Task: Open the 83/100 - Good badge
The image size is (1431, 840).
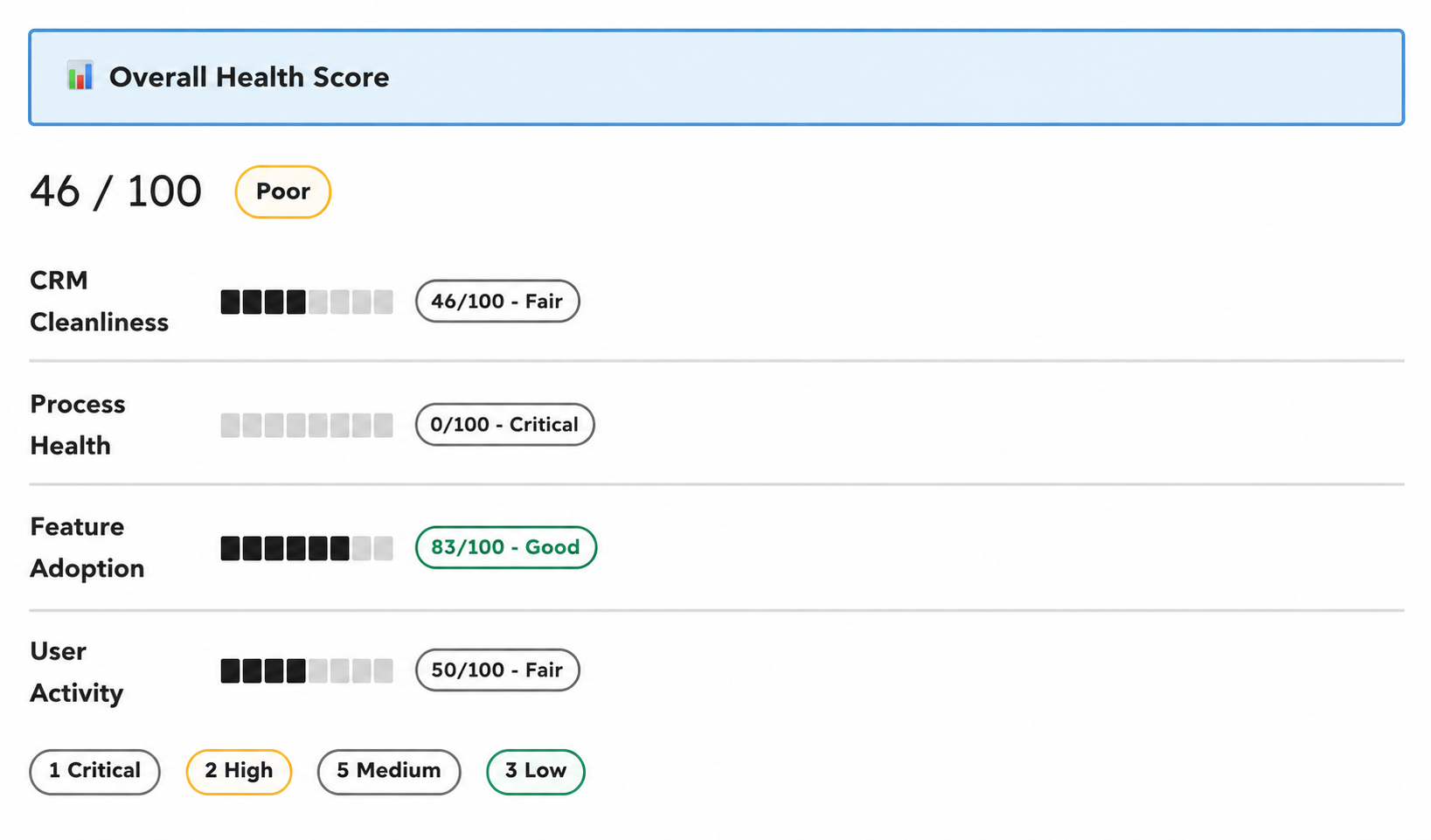Action: (x=506, y=547)
